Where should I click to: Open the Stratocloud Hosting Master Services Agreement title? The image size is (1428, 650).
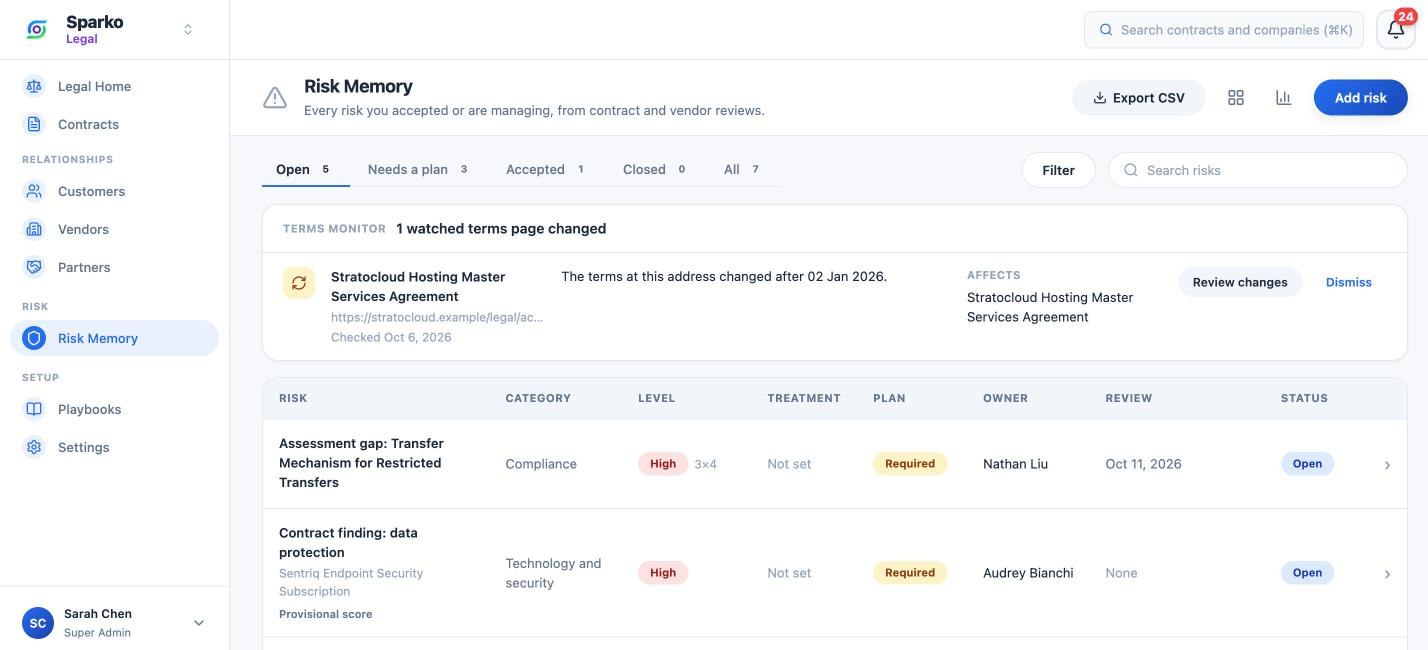(x=418, y=286)
